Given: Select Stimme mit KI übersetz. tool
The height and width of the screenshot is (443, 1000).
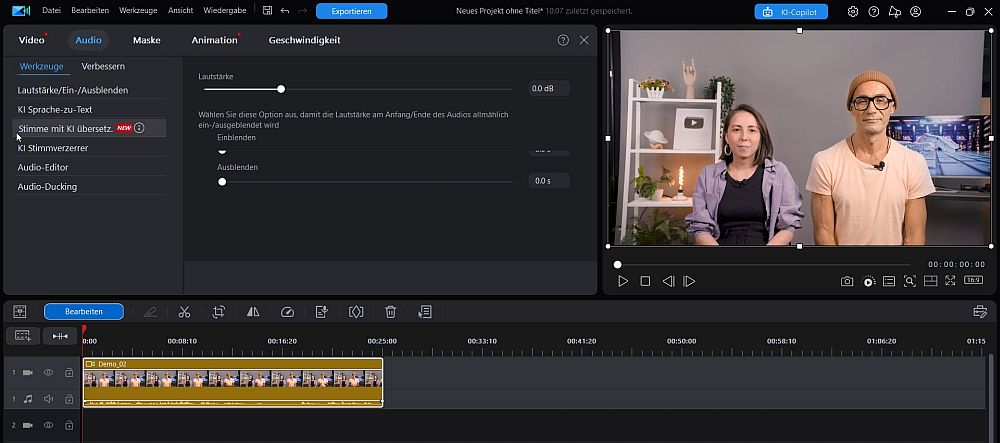Looking at the screenshot, I should (x=89, y=128).
